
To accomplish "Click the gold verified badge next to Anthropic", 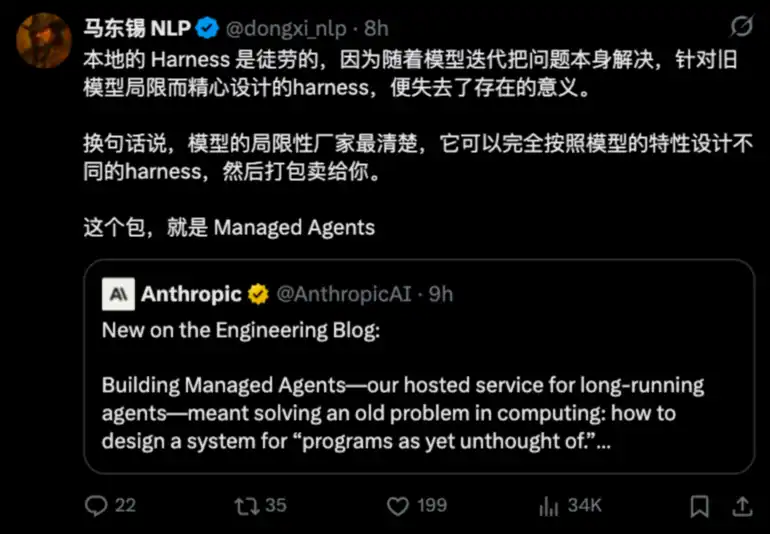I will [x=258, y=294].
